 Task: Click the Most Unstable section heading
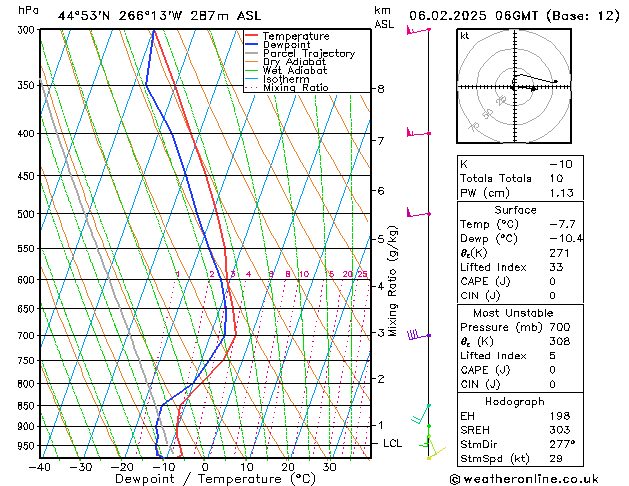(513, 313)
